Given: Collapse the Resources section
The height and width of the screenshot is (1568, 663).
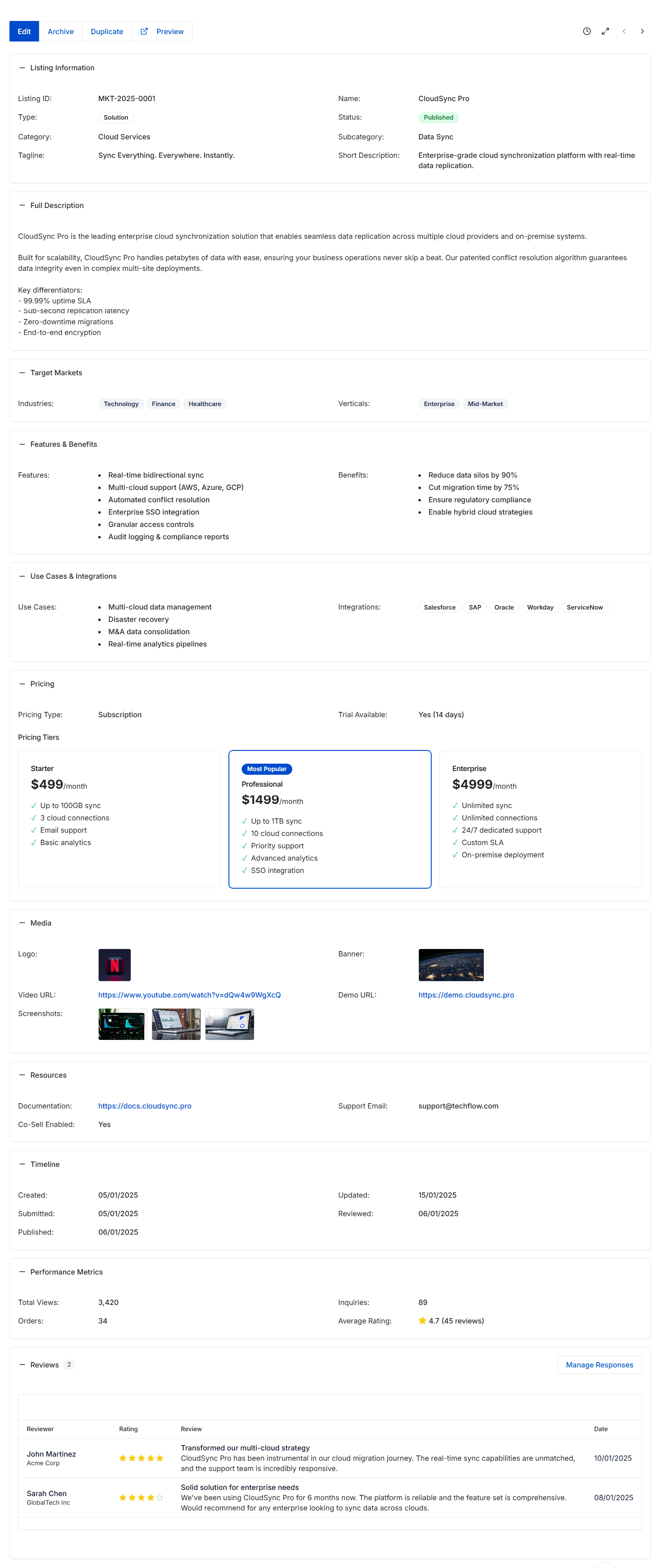Looking at the screenshot, I should coord(22,1076).
